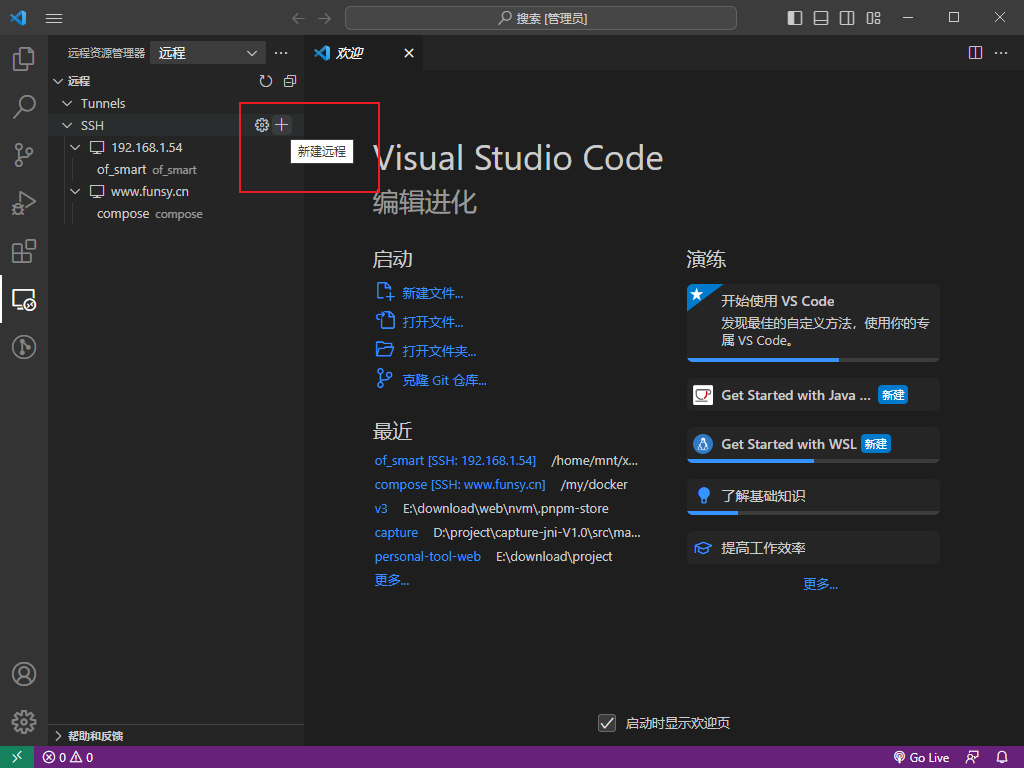Open the 远程 dropdown selector

tap(208, 53)
